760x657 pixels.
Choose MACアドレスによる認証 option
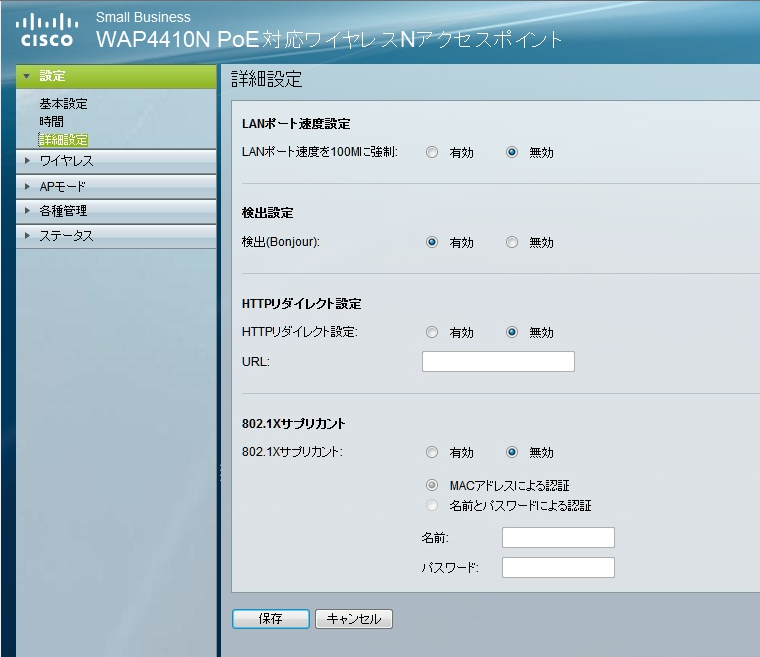[x=431, y=485]
